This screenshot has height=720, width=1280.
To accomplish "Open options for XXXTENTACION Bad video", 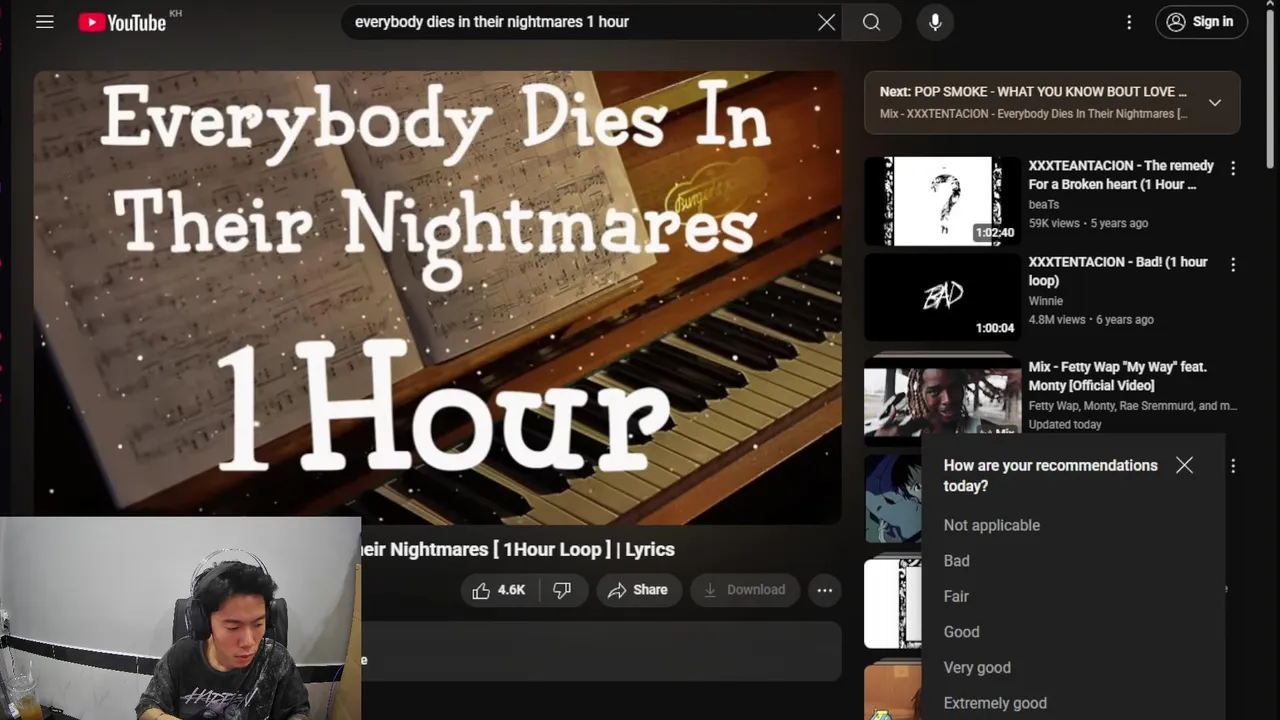I will click(1233, 265).
